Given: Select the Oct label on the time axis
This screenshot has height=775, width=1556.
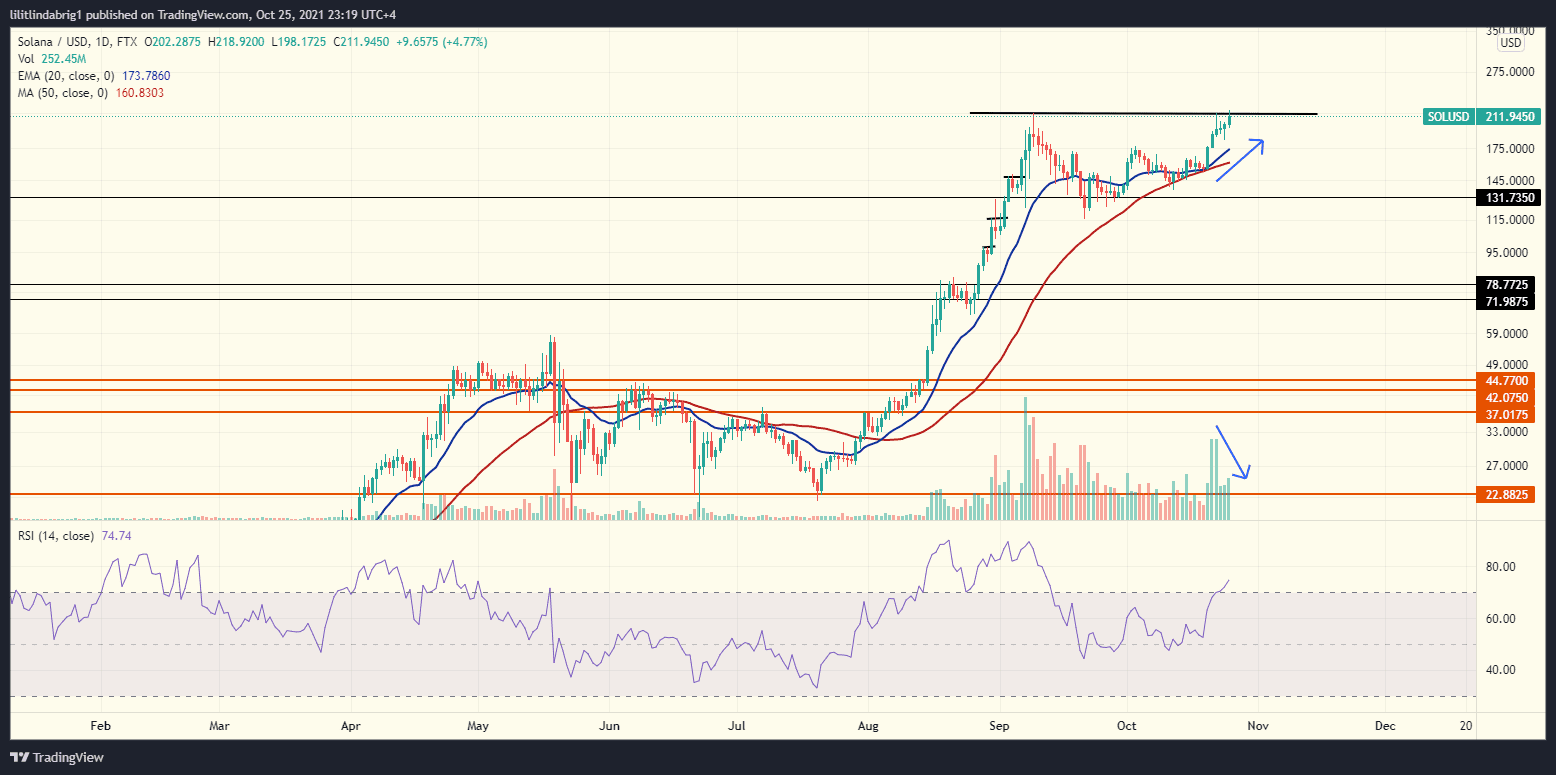Looking at the screenshot, I should click(1126, 725).
